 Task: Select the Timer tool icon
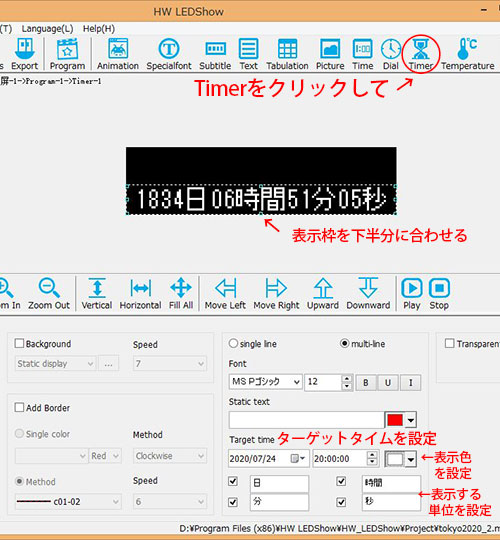pos(420,54)
